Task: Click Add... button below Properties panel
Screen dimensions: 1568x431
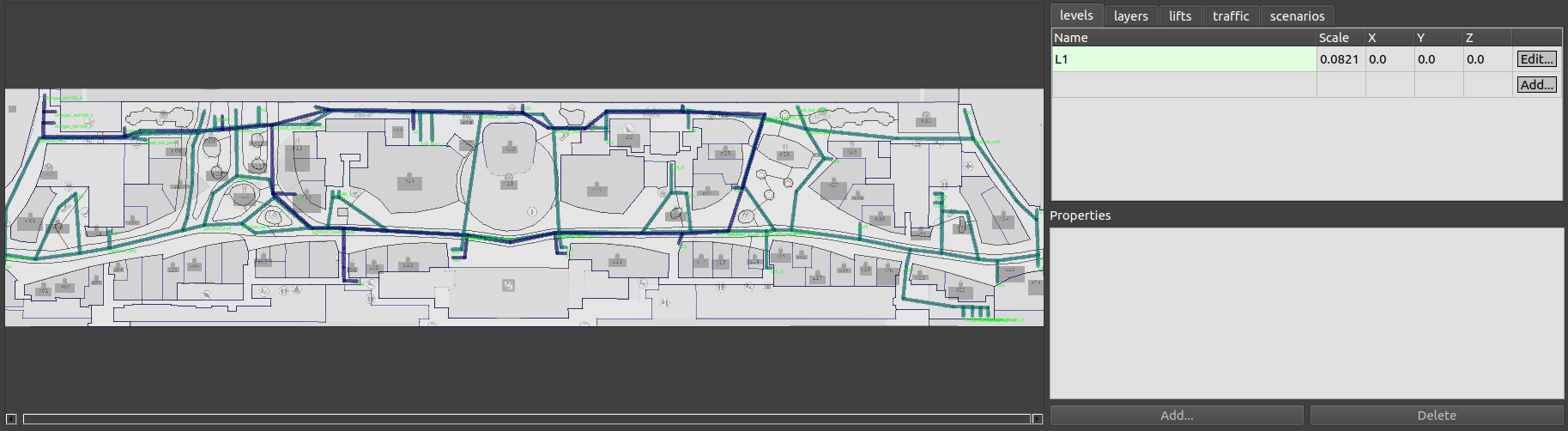Action: click(x=1177, y=416)
